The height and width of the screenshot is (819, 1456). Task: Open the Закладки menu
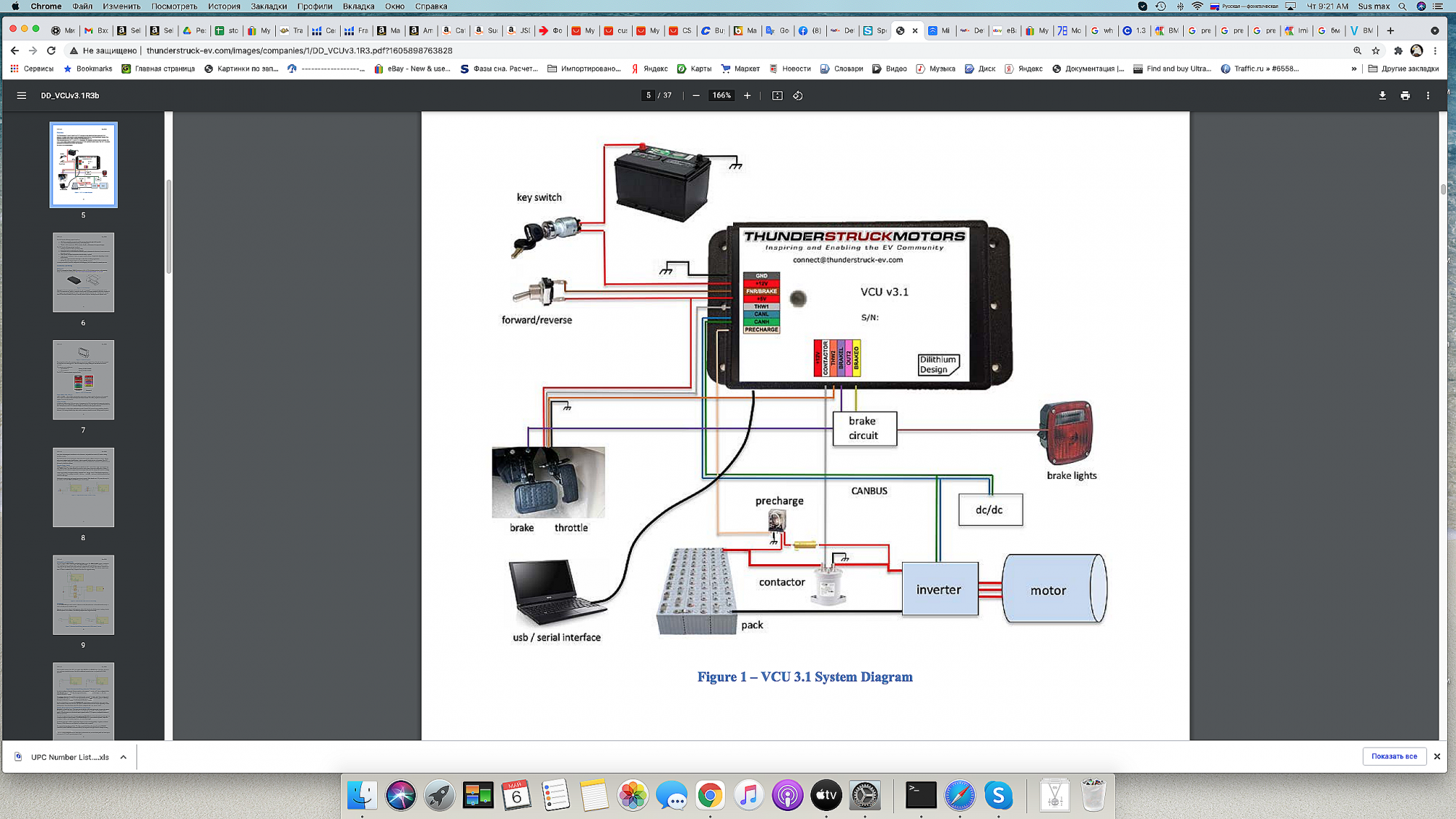coord(269,7)
